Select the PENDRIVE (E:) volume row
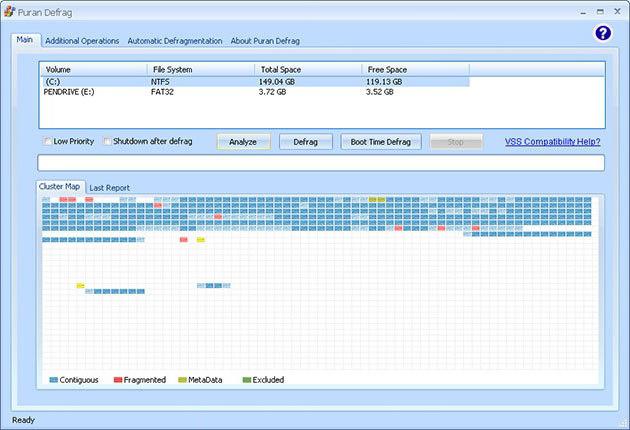Screen dimensions: 630x430 click(x=255, y=92)
